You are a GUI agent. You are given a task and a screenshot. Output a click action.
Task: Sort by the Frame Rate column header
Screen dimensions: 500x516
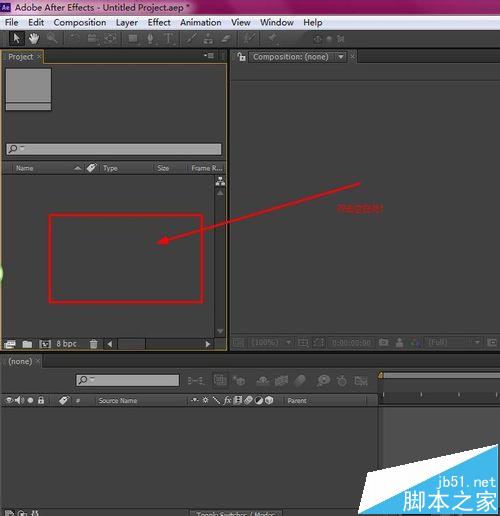coord(206,168)
